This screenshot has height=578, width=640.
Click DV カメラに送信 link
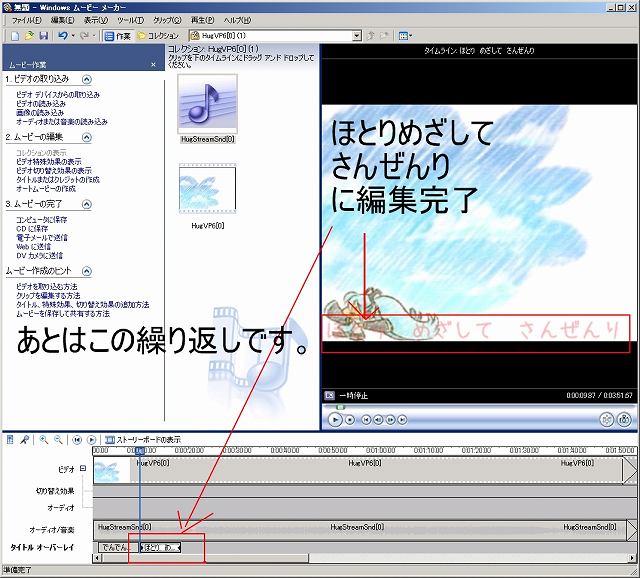[x=39, y=256]
